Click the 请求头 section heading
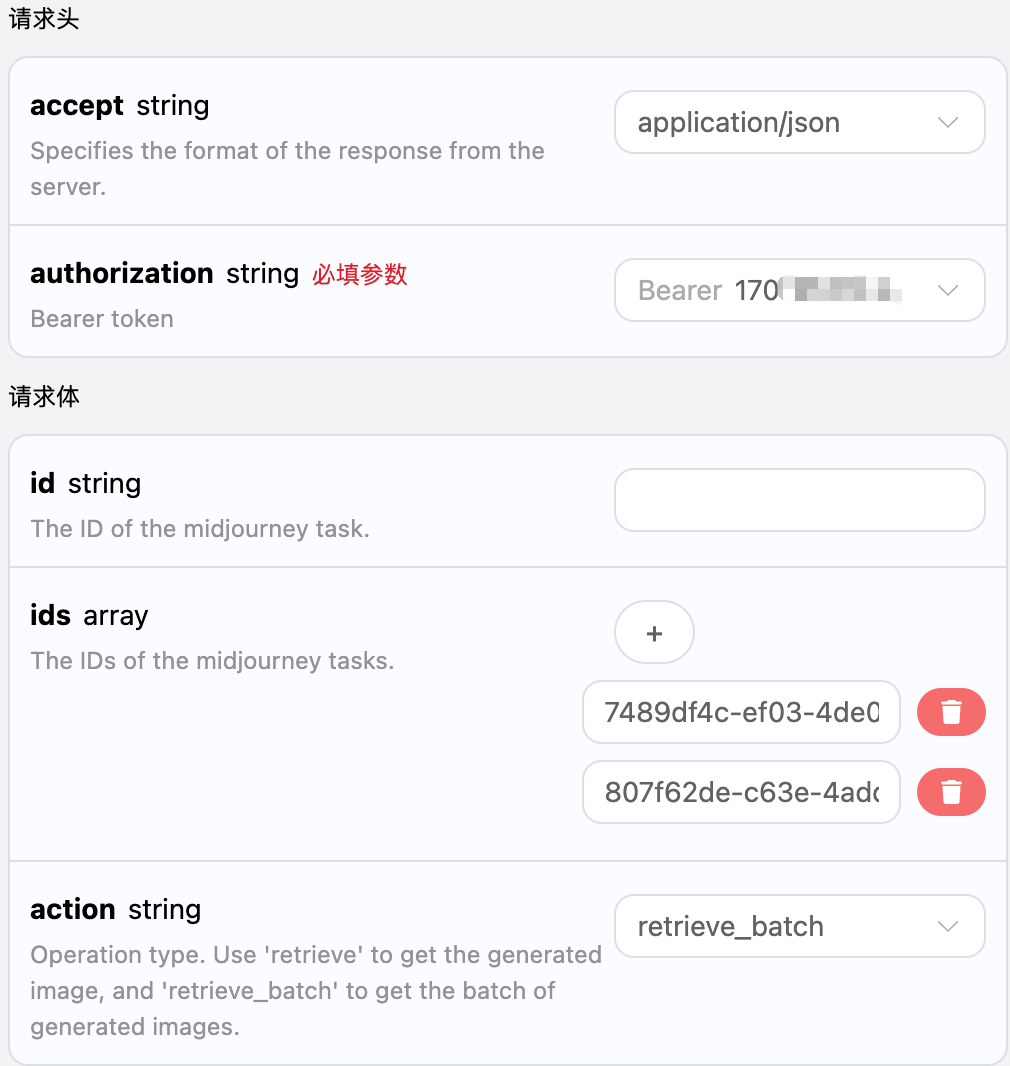The image size is (1010, 1066). pyautogui.click(x=44, y=21)
